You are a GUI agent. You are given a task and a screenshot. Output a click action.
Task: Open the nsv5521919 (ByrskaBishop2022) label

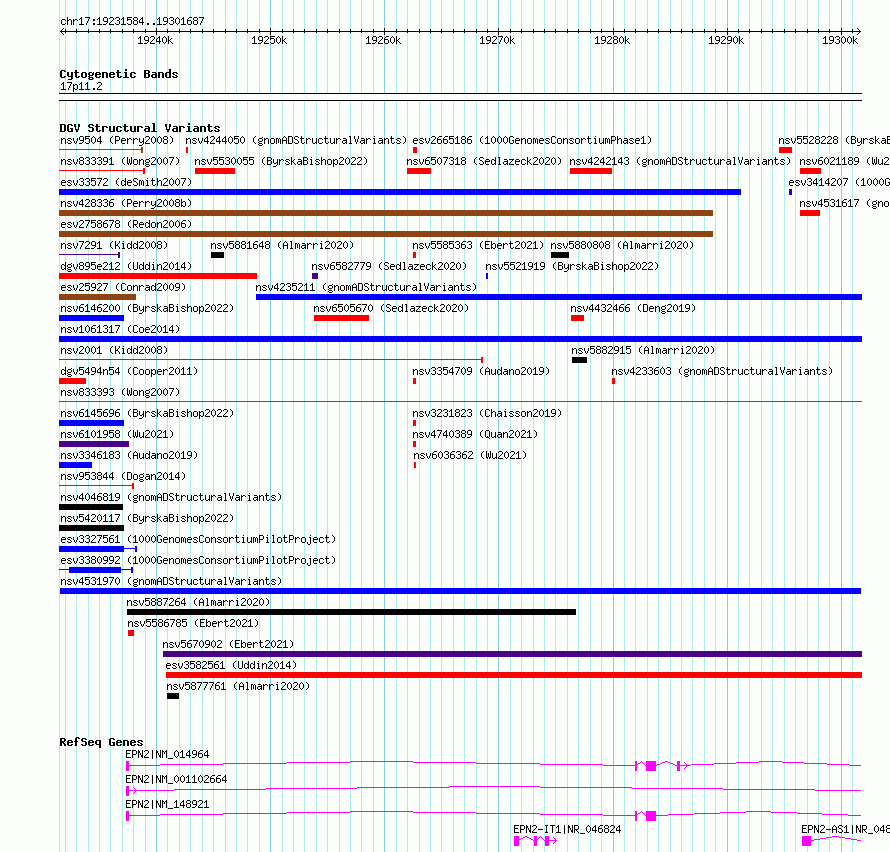point(572,266)
